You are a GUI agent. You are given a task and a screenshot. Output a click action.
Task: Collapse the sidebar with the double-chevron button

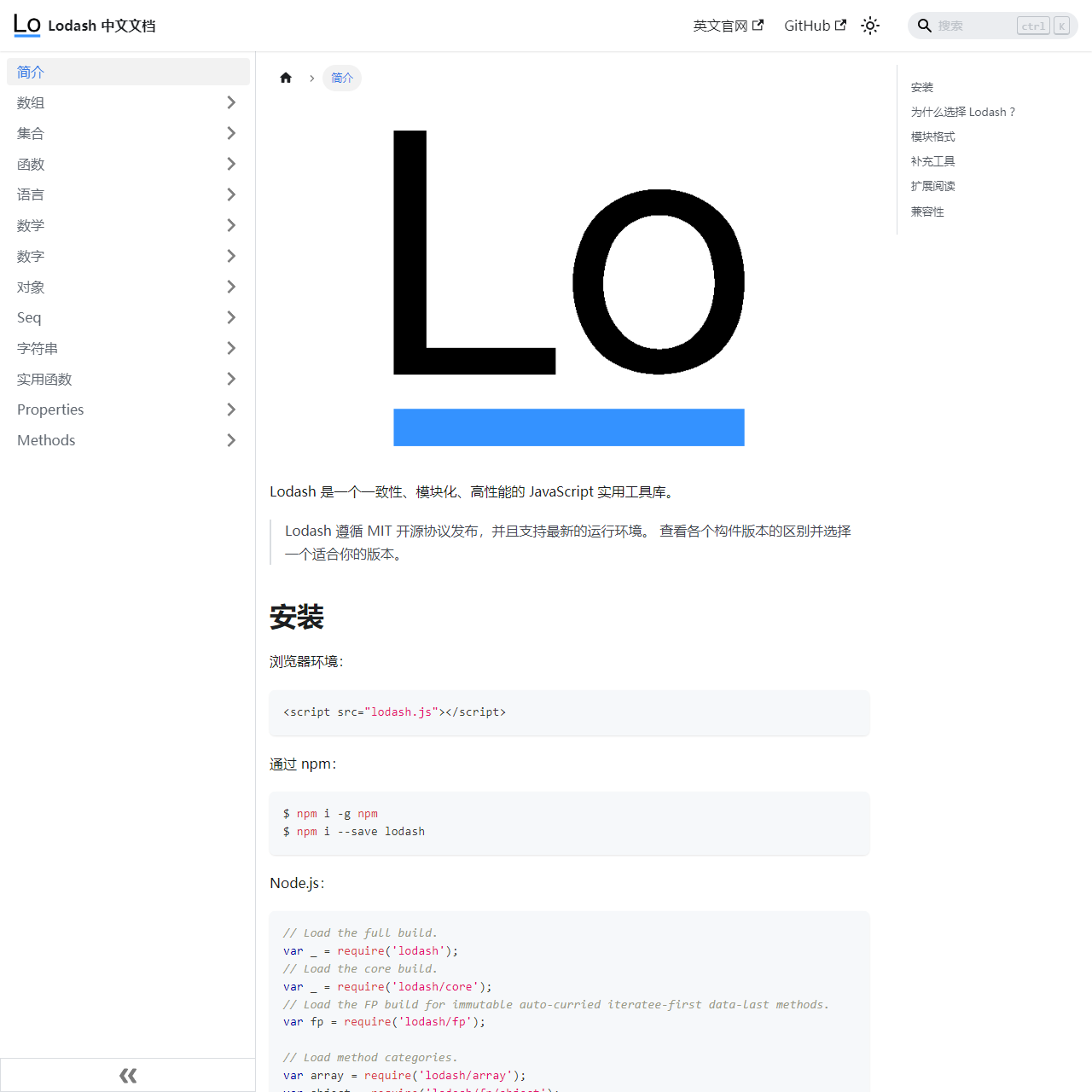tap(128, 1075)
